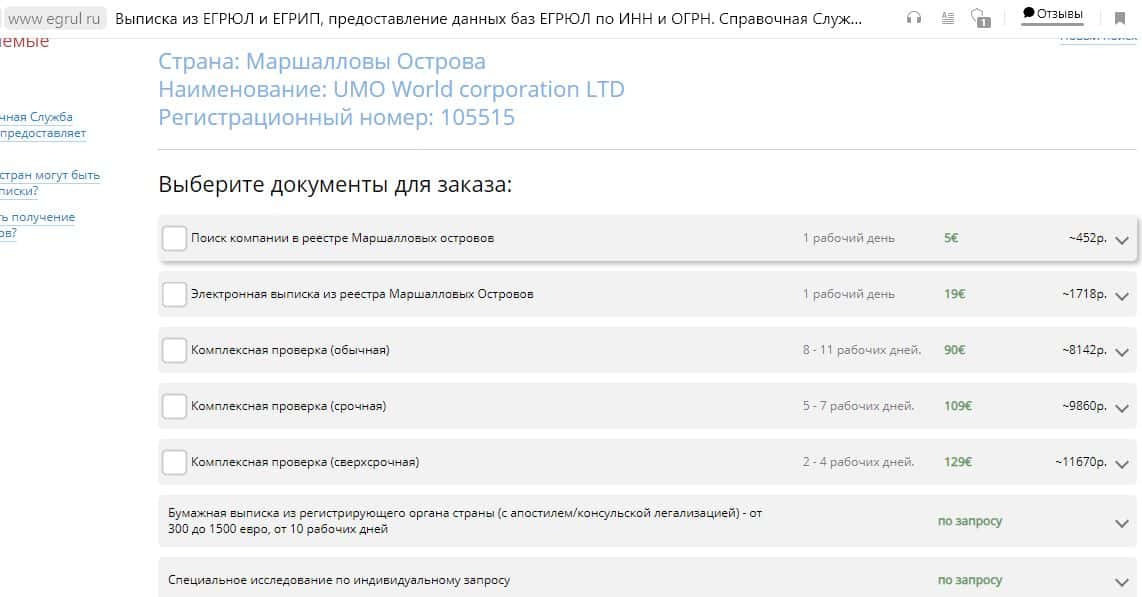Viewport: 1142px width, 597px height.
Task: Expand the Поиск компании row chevron
Action: tap(1122, 240)
